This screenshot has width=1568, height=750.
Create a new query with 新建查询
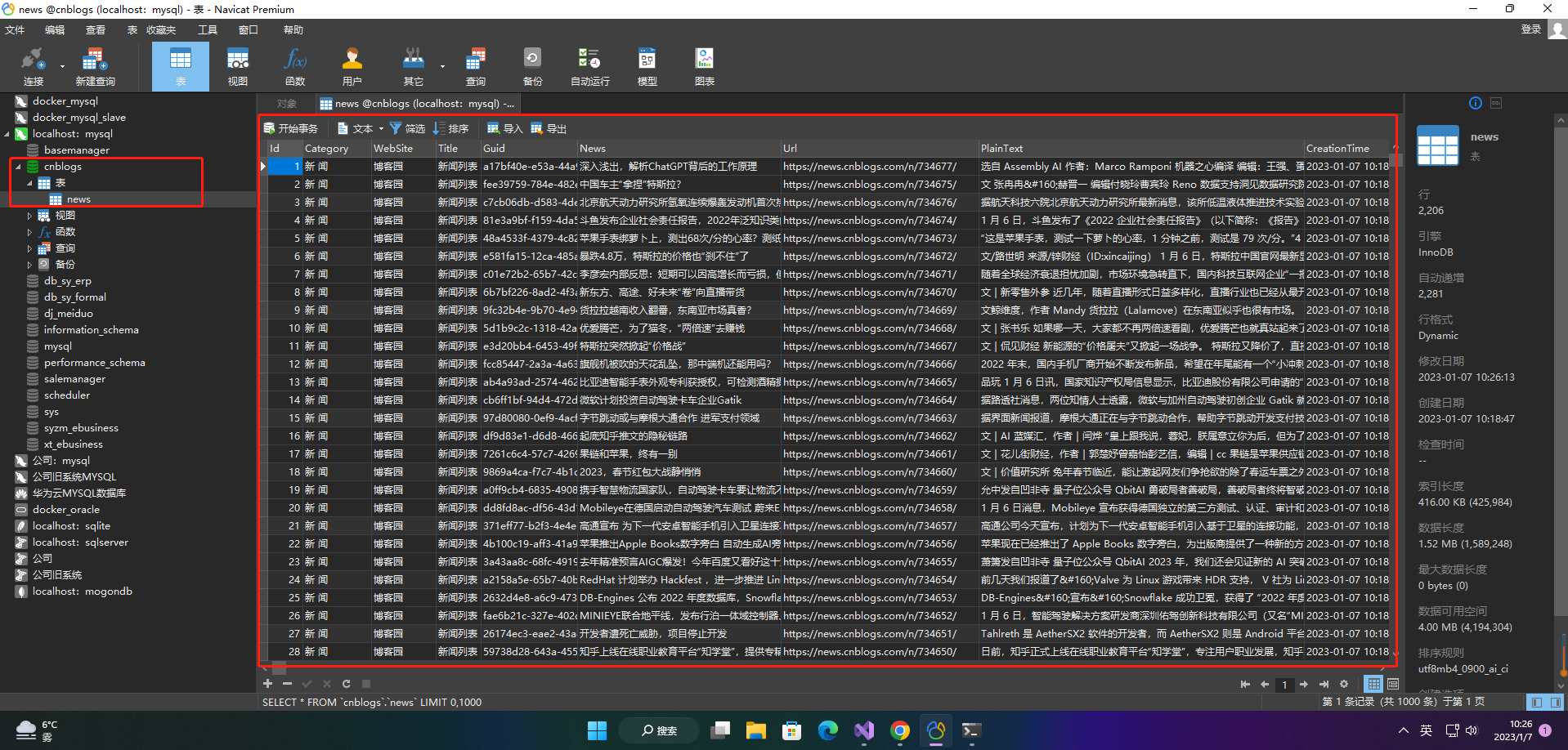pos(95,66)
